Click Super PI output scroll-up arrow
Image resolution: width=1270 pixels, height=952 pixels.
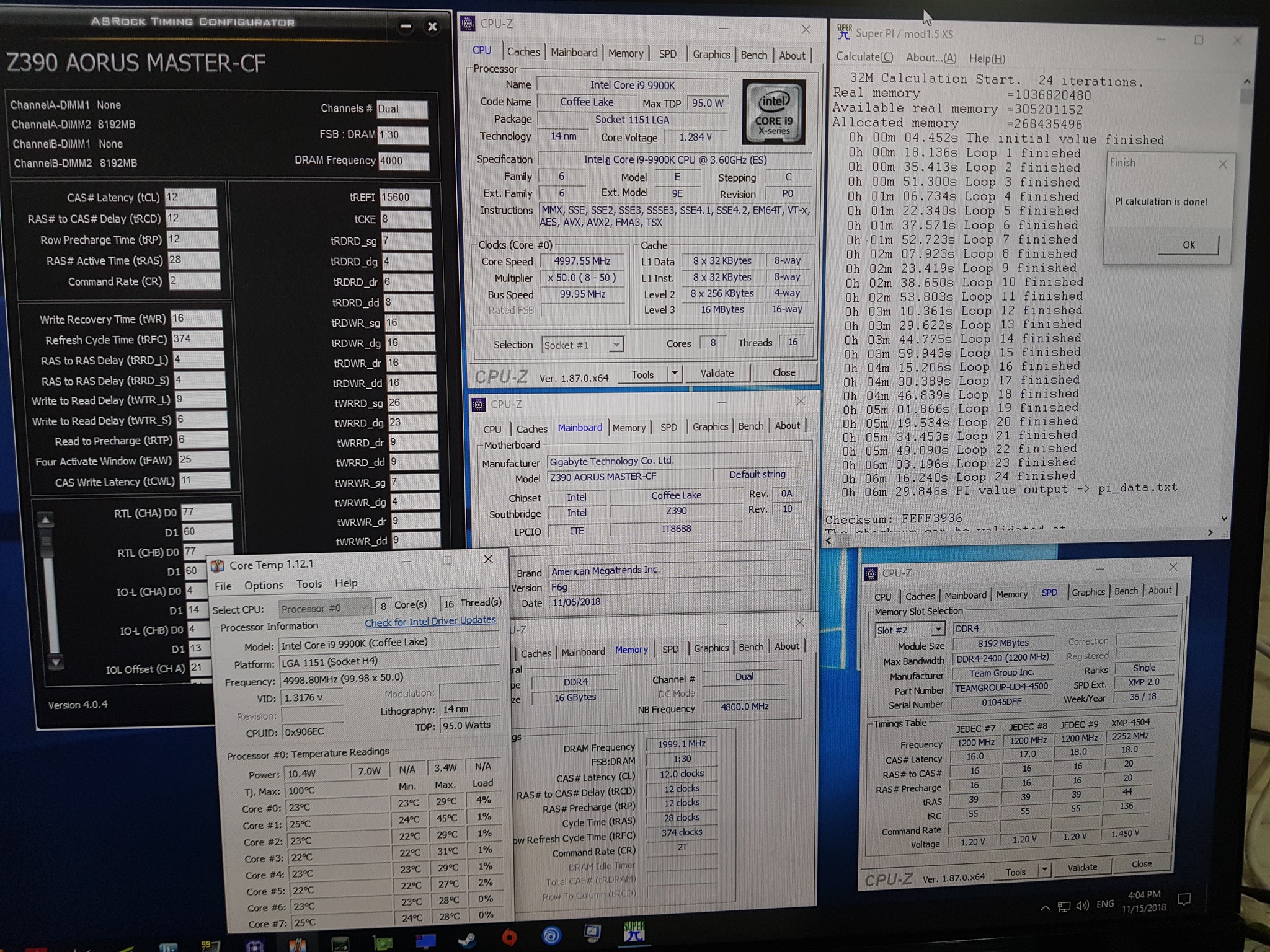(1246, 81)
